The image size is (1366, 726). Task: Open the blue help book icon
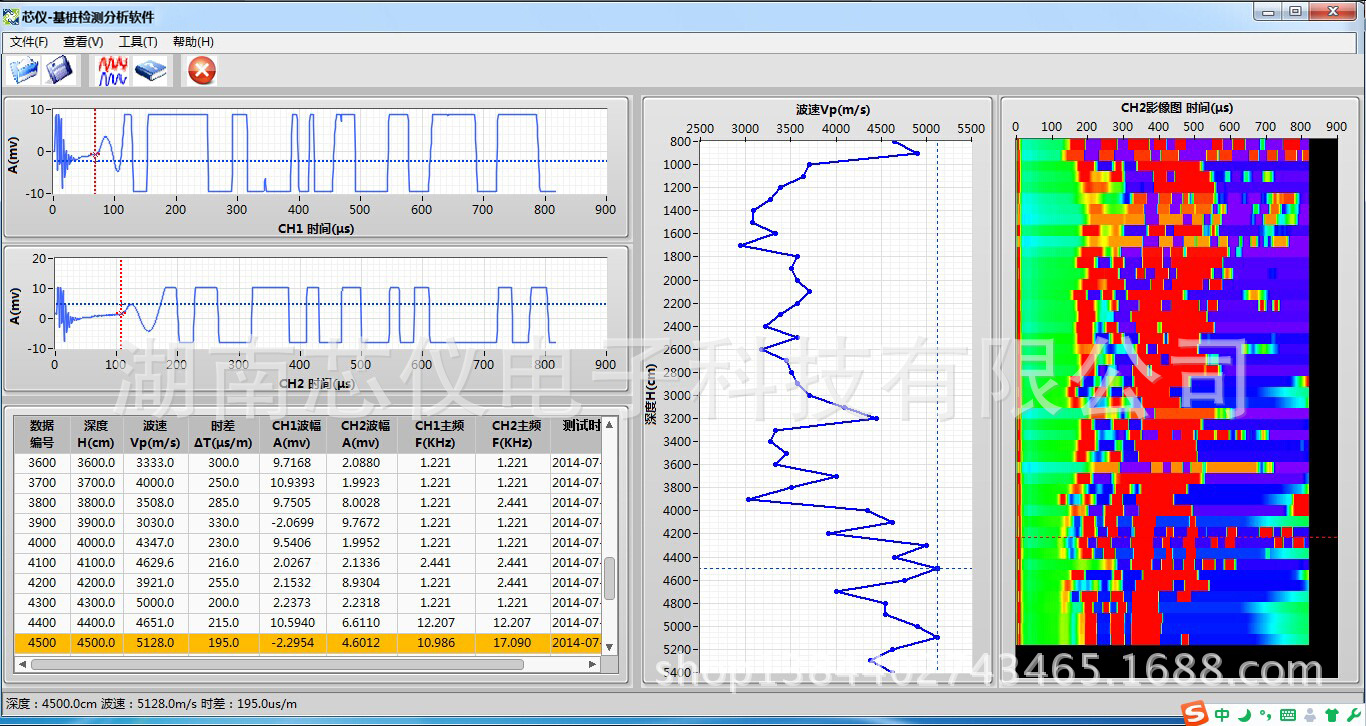click(x=150, y=70)
